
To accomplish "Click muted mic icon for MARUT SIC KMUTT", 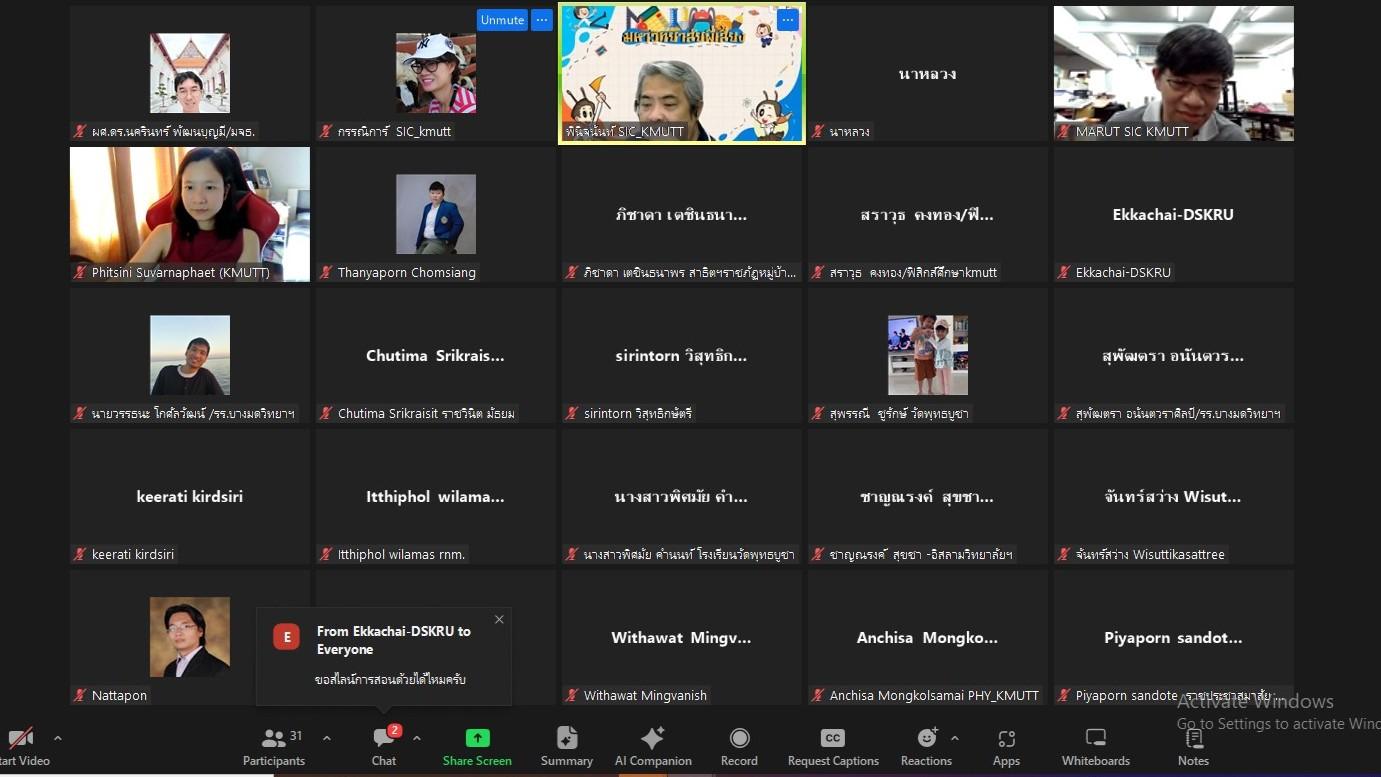I will [1065, 131].
